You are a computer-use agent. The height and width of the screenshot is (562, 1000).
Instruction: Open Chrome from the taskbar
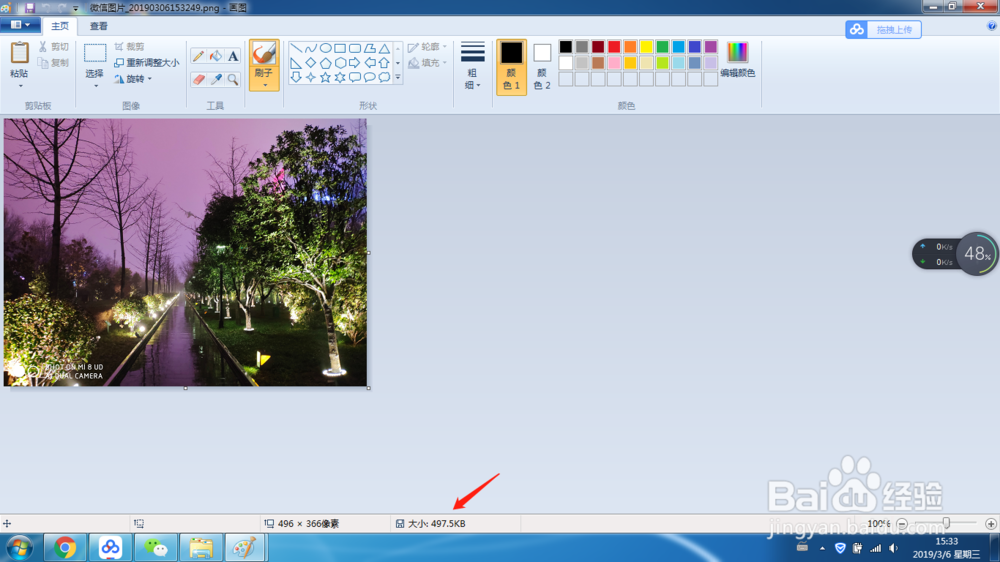(65, 548)
